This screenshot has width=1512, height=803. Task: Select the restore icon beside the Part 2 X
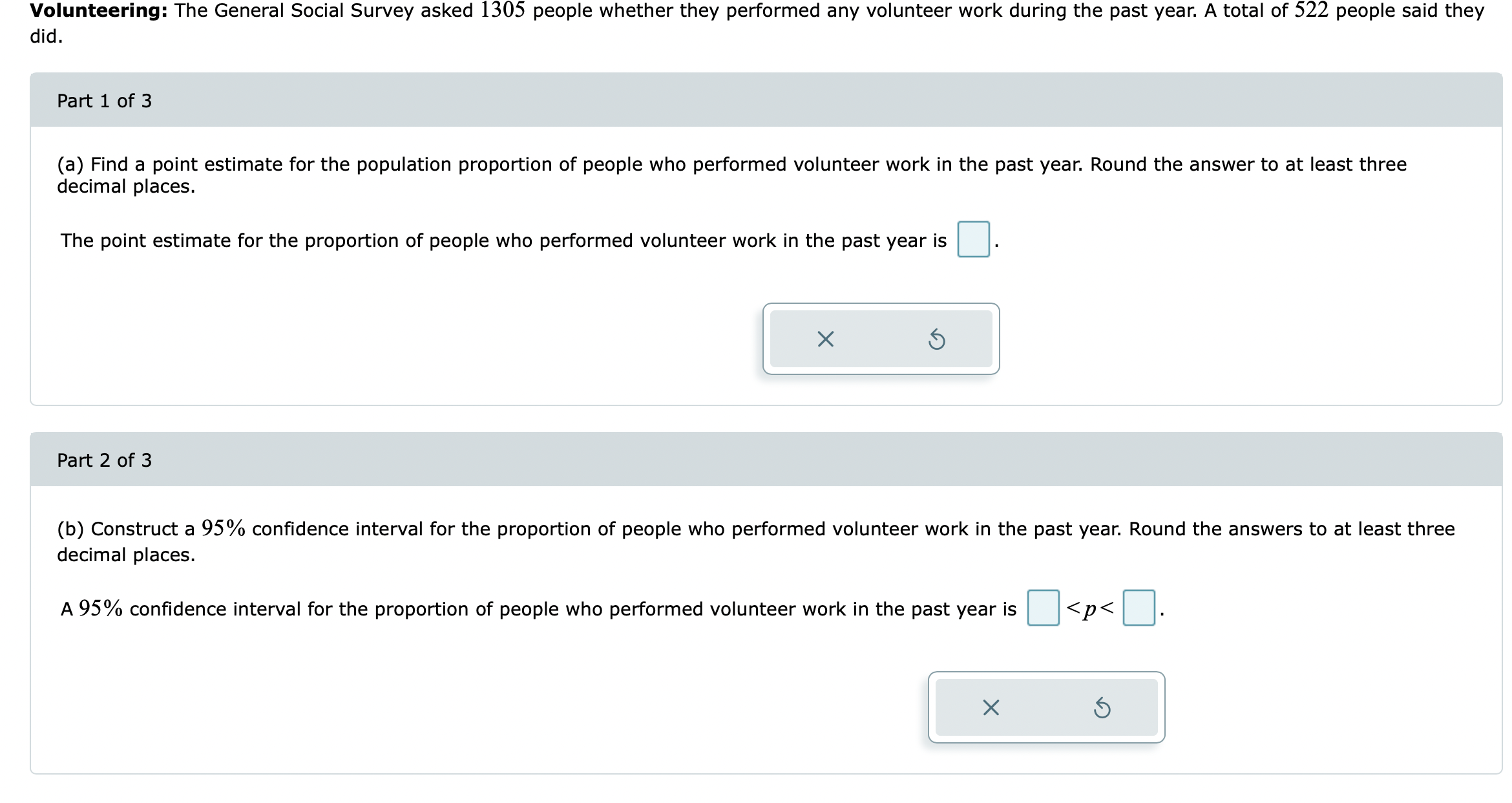(1102, 707)
